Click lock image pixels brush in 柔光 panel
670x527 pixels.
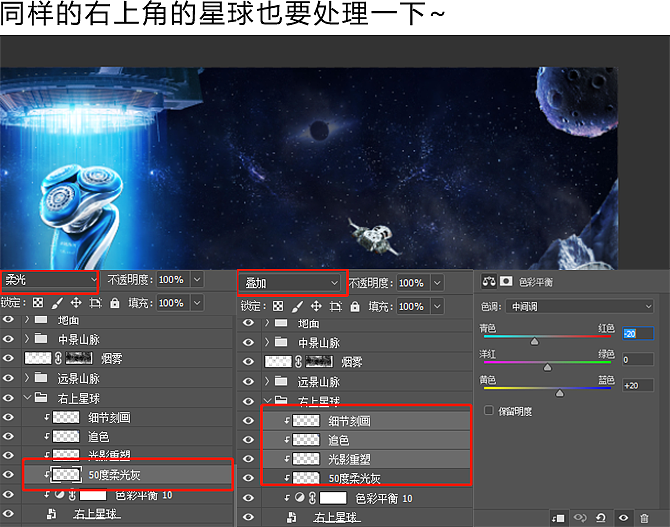(57, 303)
